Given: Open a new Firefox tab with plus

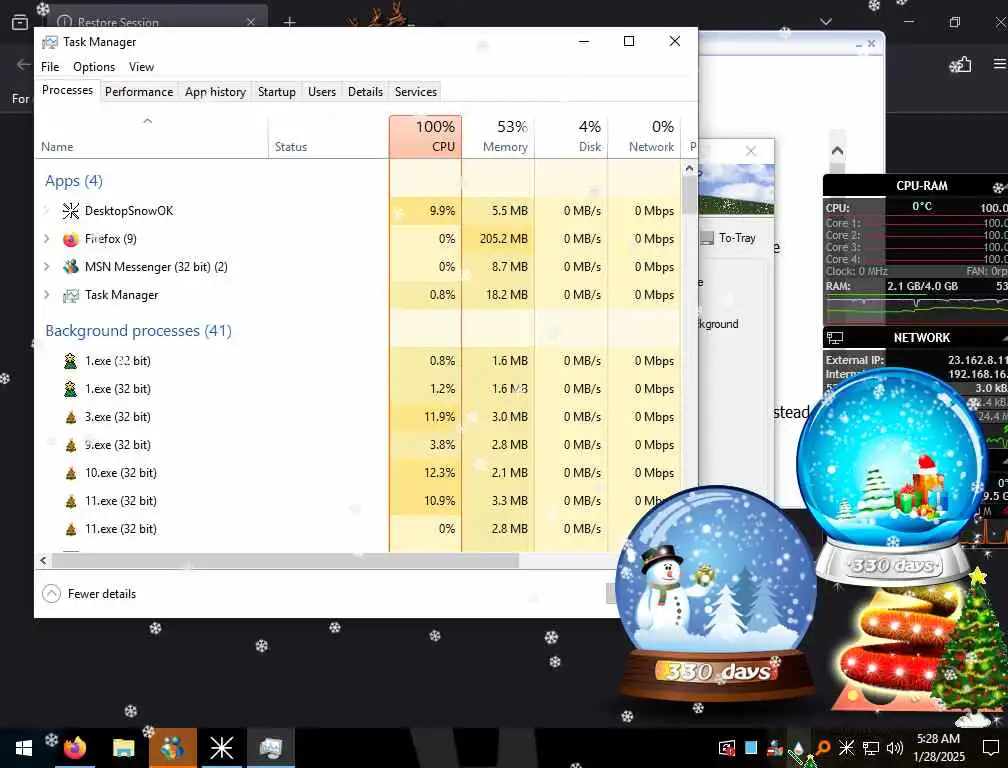Looking at the screenshot, I should [290, 22].
